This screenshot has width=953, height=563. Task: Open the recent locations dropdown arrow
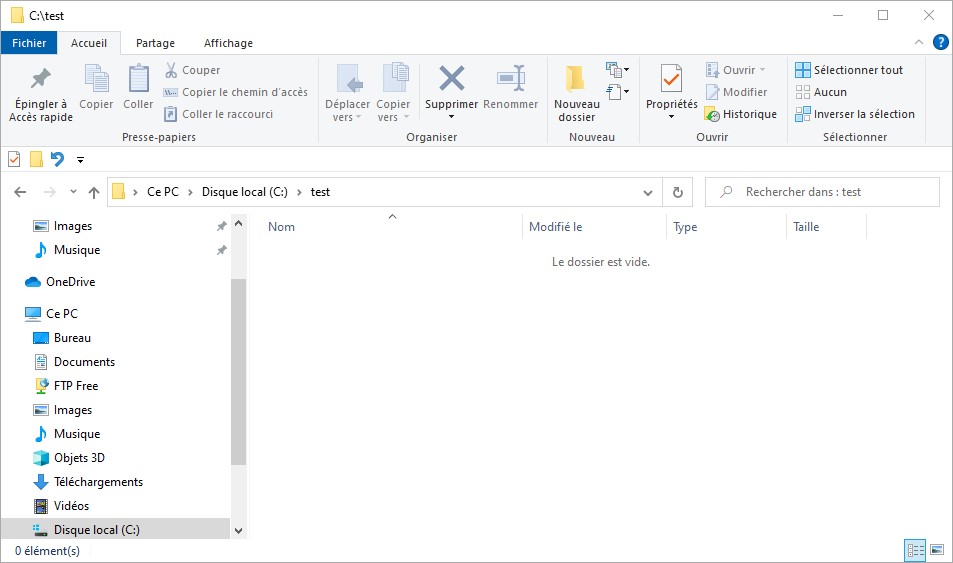73,192
